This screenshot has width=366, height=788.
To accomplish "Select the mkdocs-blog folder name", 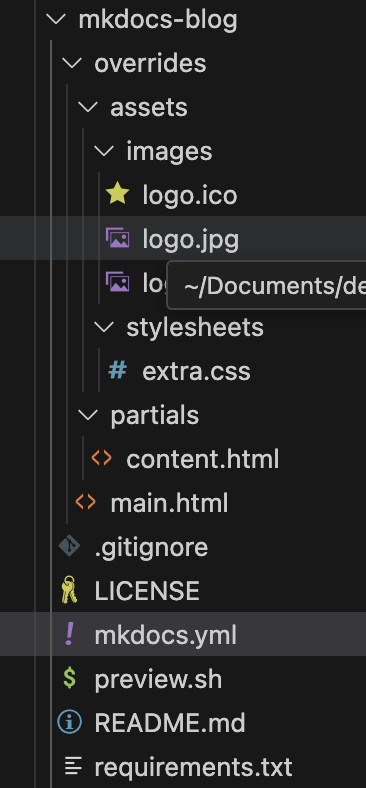I will pyautogui.click(x=158, y=20).
